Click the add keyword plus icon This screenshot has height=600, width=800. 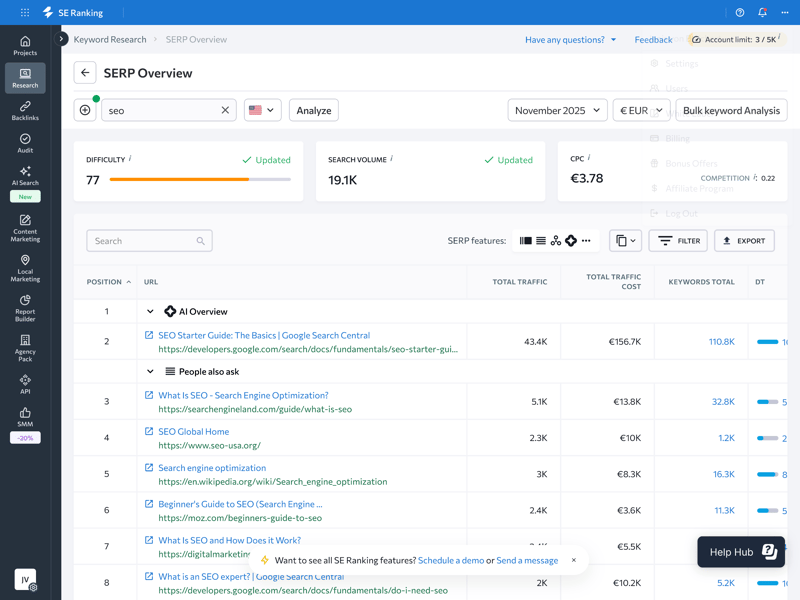(85, 110)
